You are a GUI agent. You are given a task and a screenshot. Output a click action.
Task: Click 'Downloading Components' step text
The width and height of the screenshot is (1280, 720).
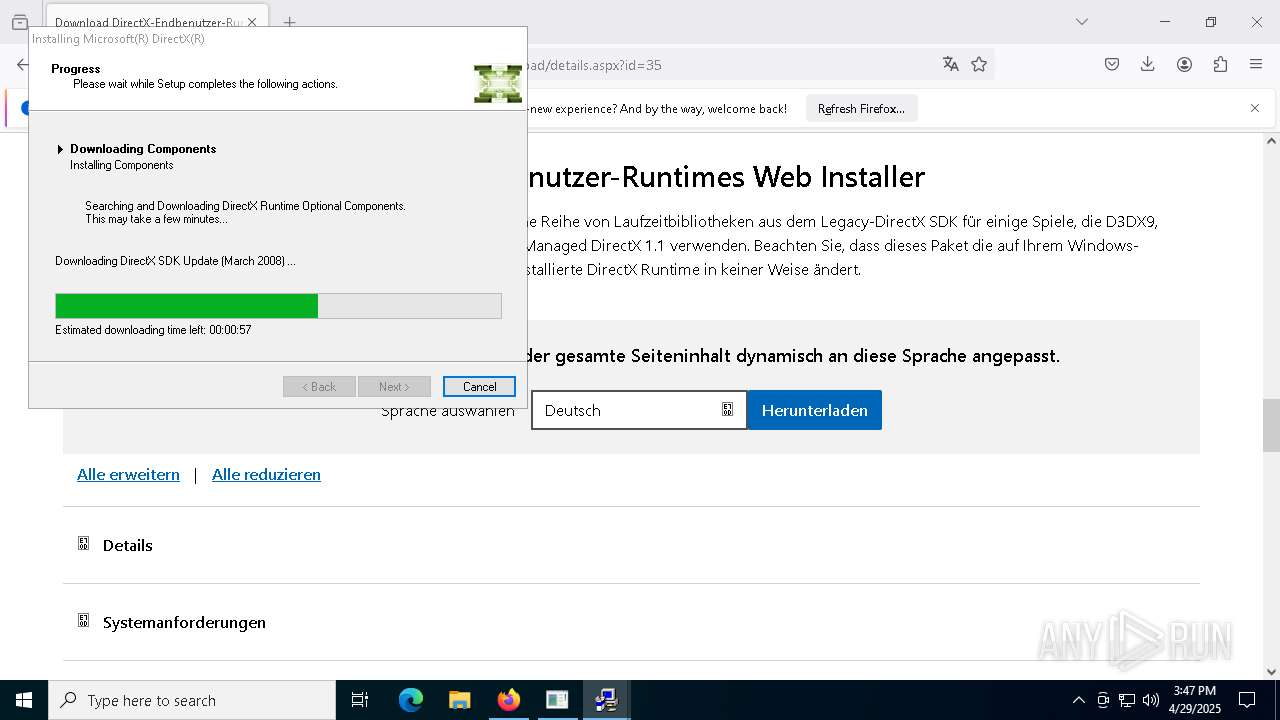point(143,149)
